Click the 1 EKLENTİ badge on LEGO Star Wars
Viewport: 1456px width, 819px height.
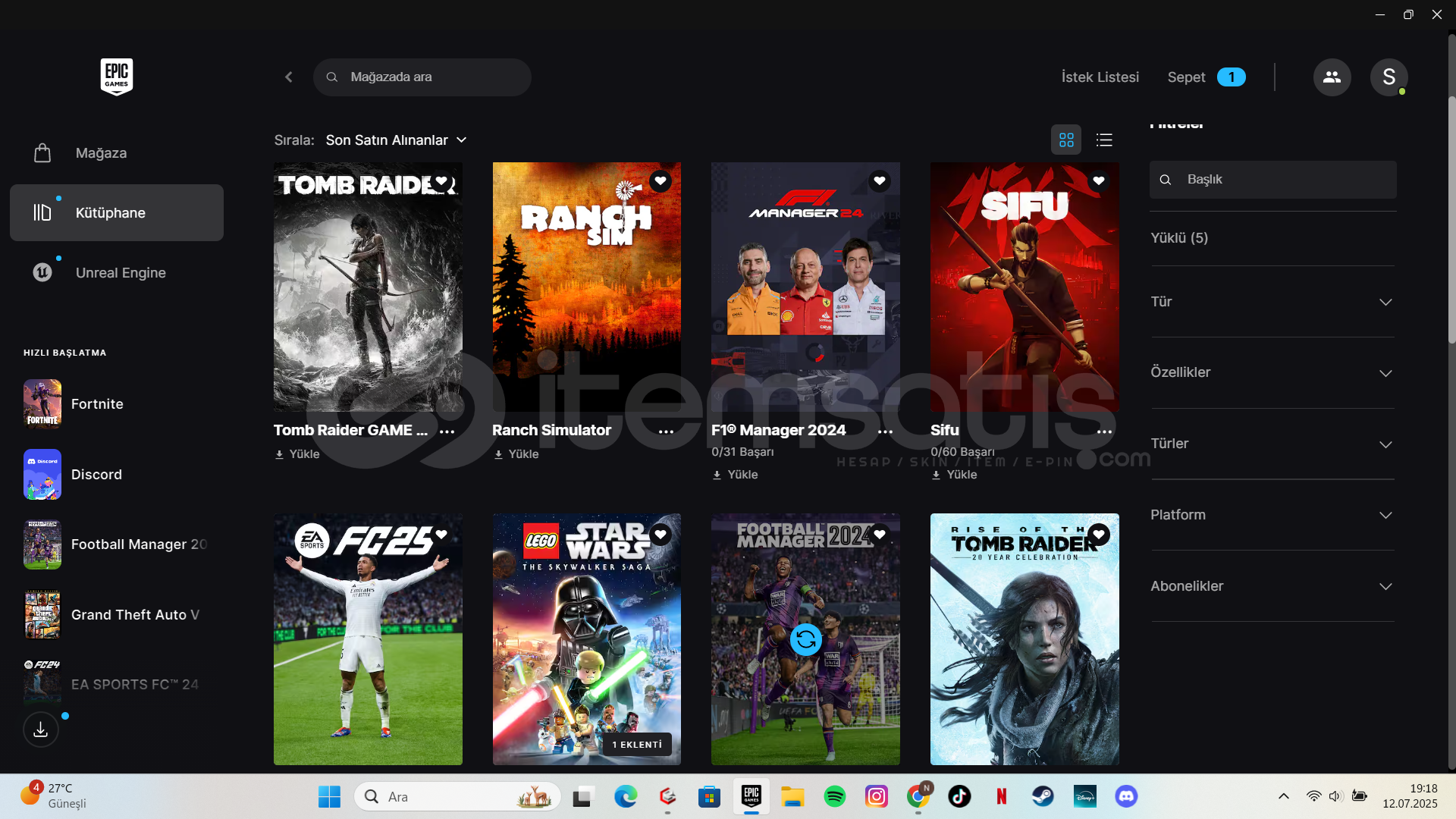637,745
